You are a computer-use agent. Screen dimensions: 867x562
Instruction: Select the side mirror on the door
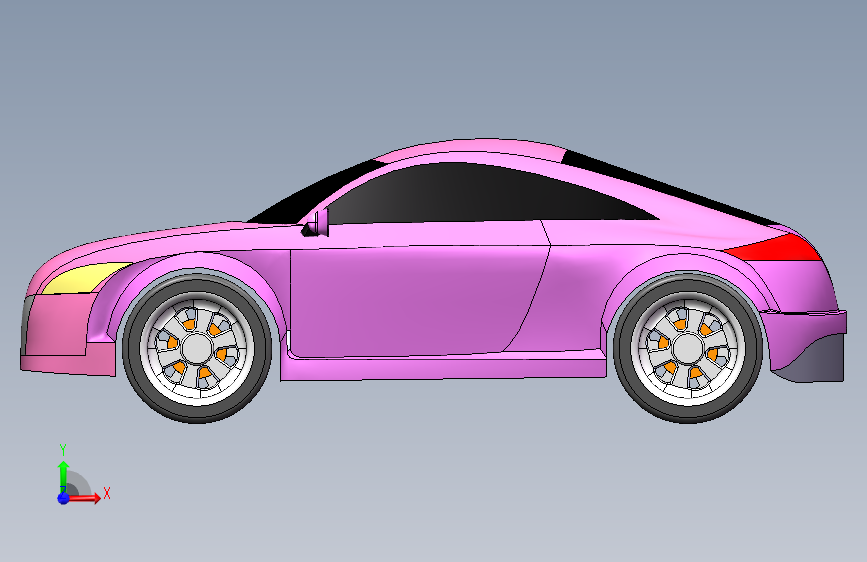coord(316,224)
